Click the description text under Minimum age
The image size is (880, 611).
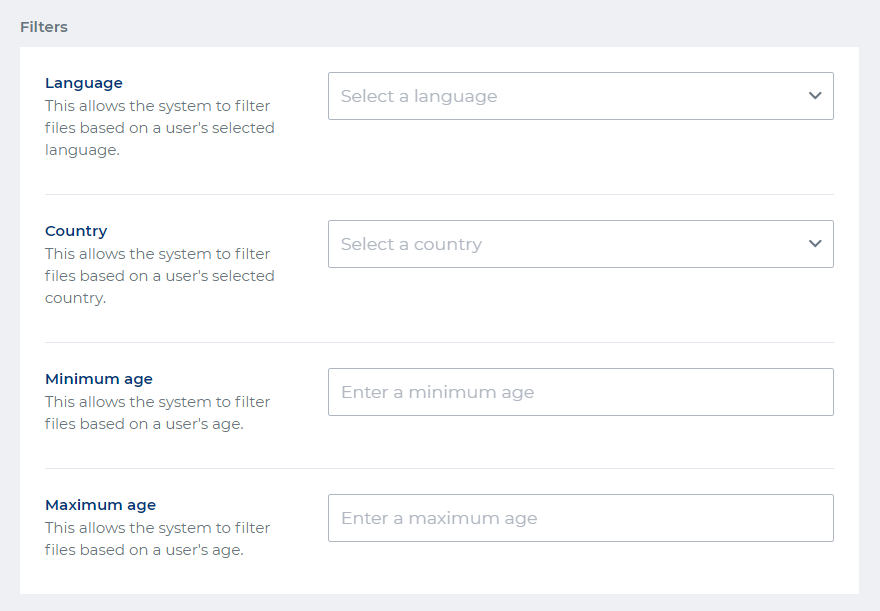(157, 413)
